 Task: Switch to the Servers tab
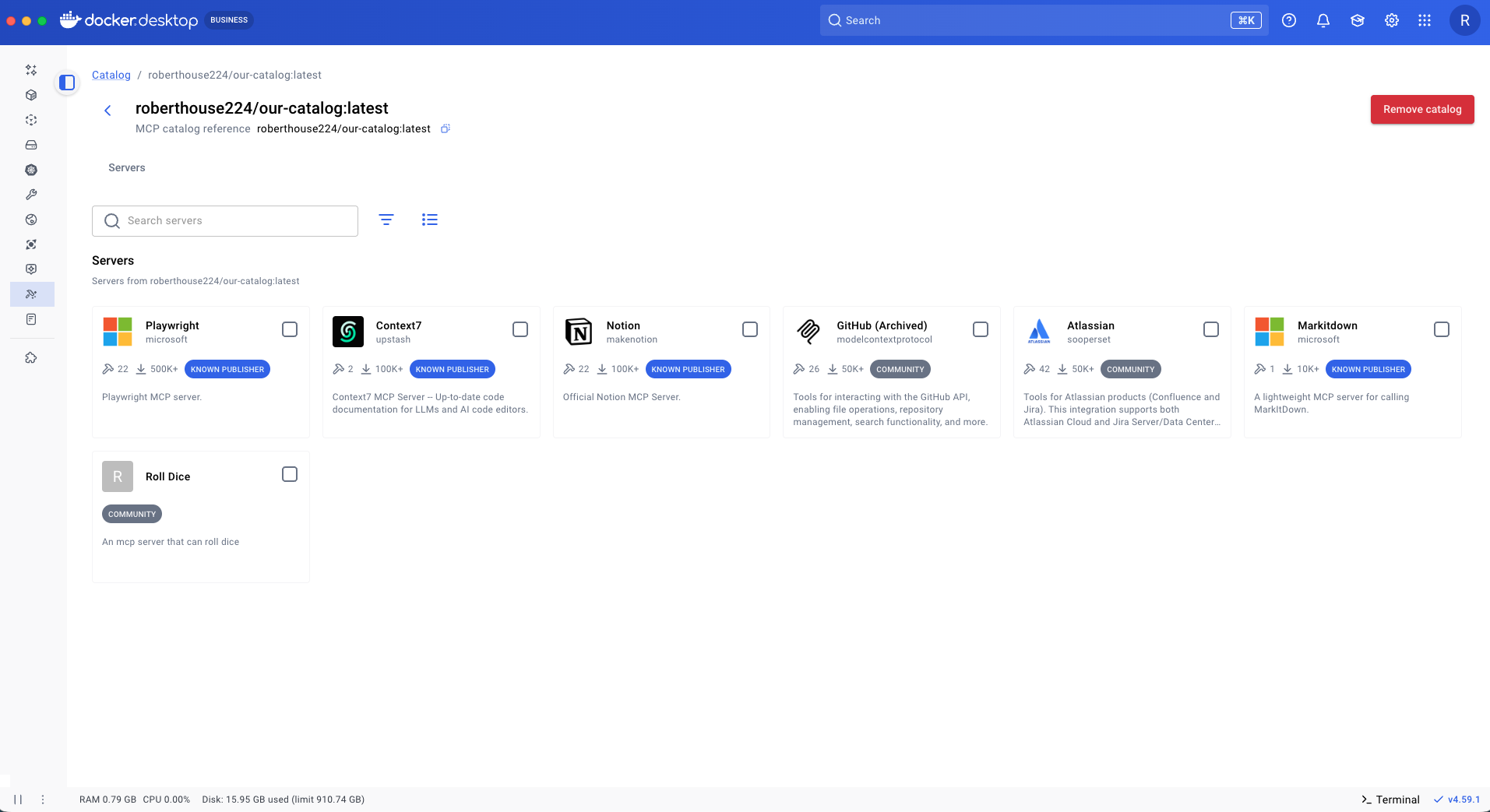pyautogui.click(x=127, y=167)
